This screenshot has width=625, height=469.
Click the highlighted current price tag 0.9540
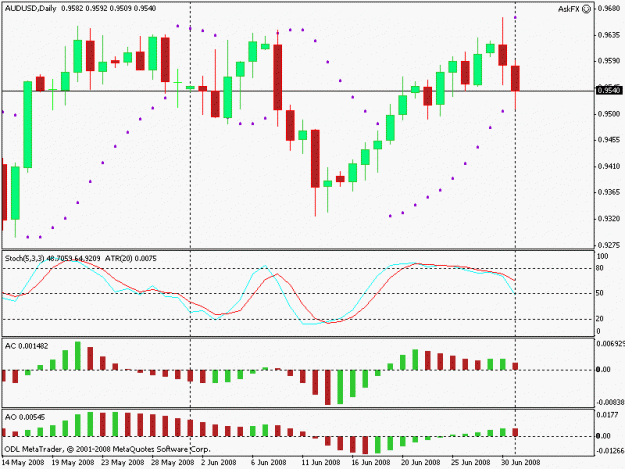click(609, 90)
